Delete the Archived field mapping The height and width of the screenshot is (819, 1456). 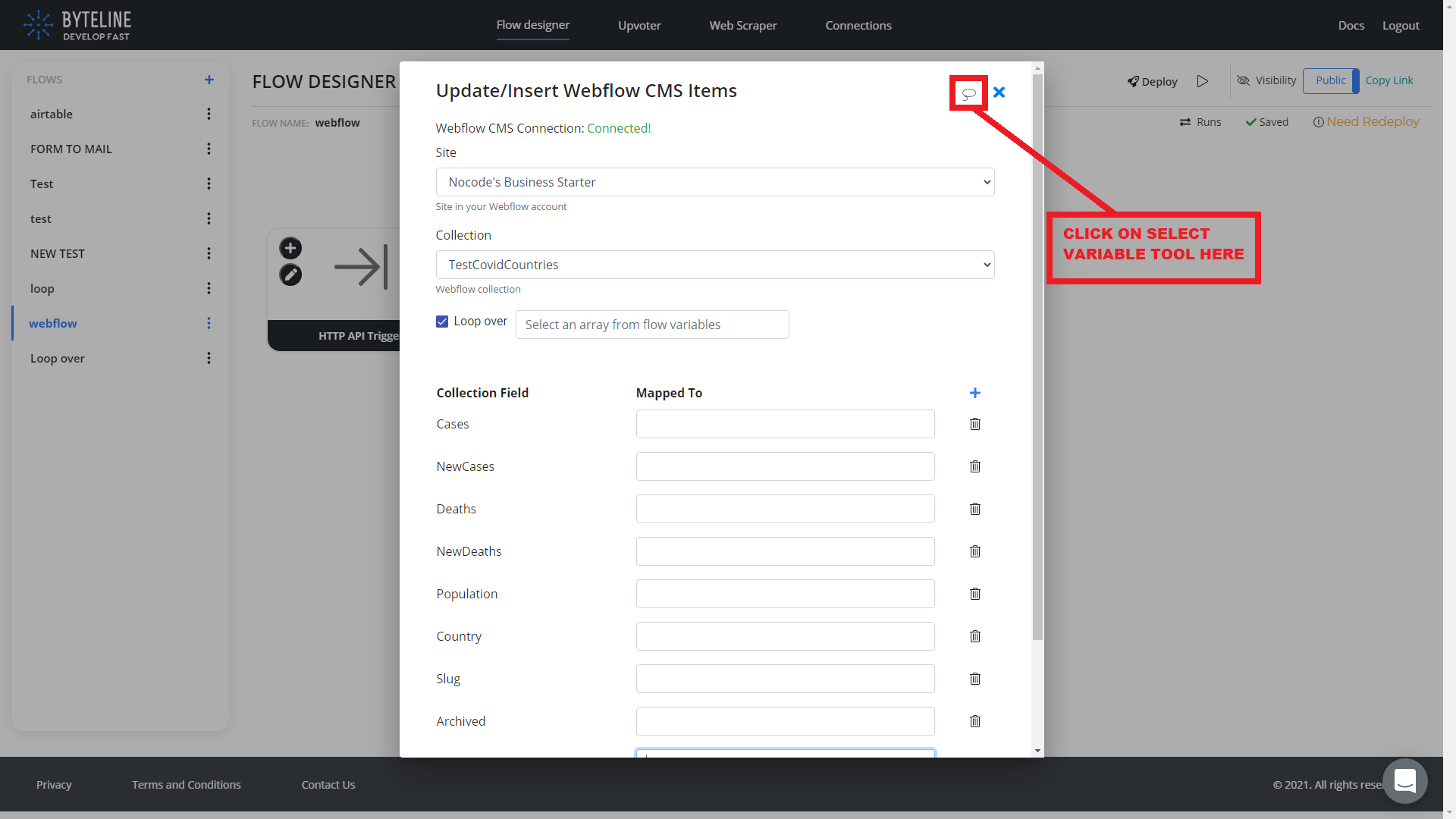point(975,721)
